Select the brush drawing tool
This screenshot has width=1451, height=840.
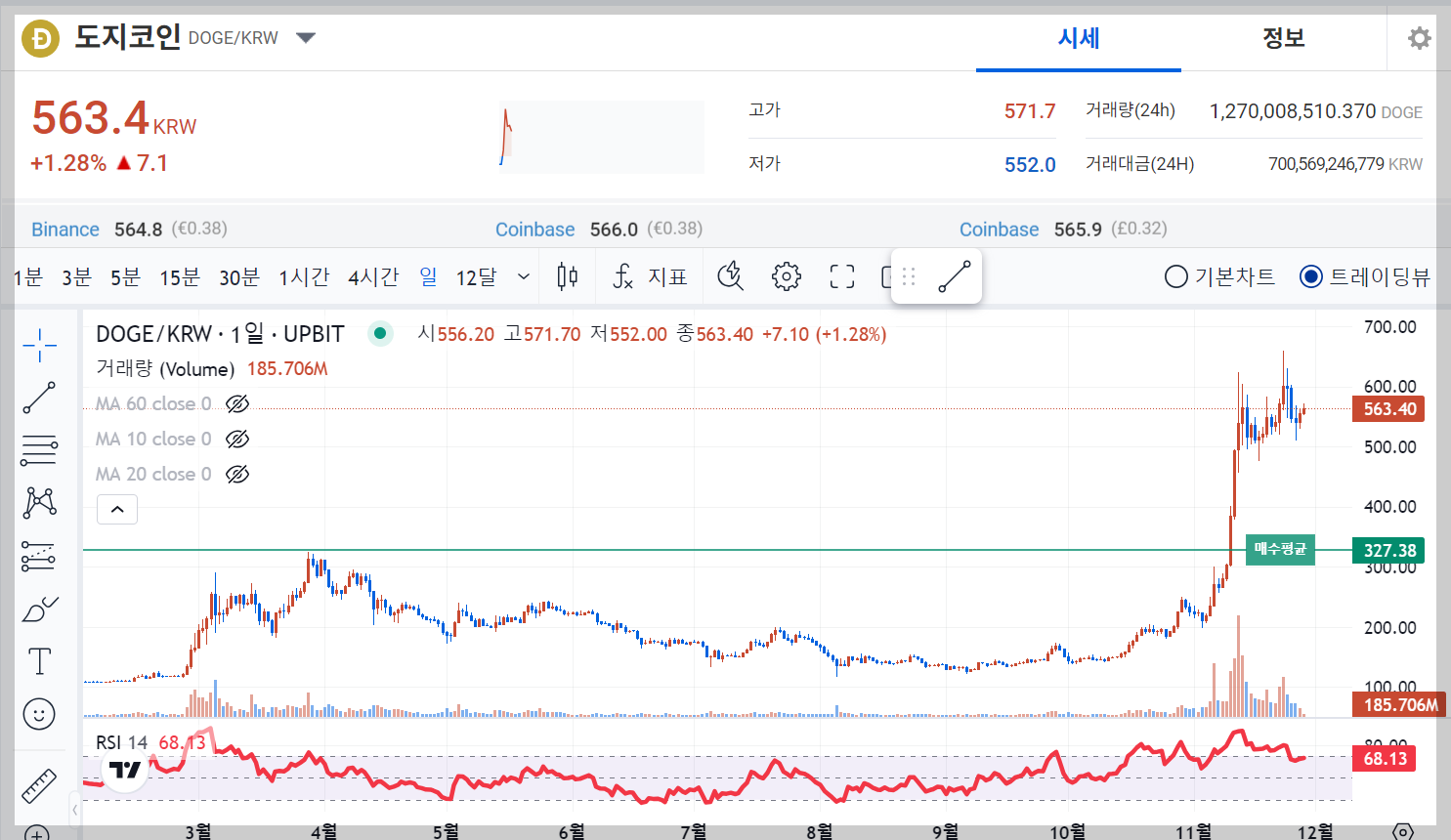point(39,609)
